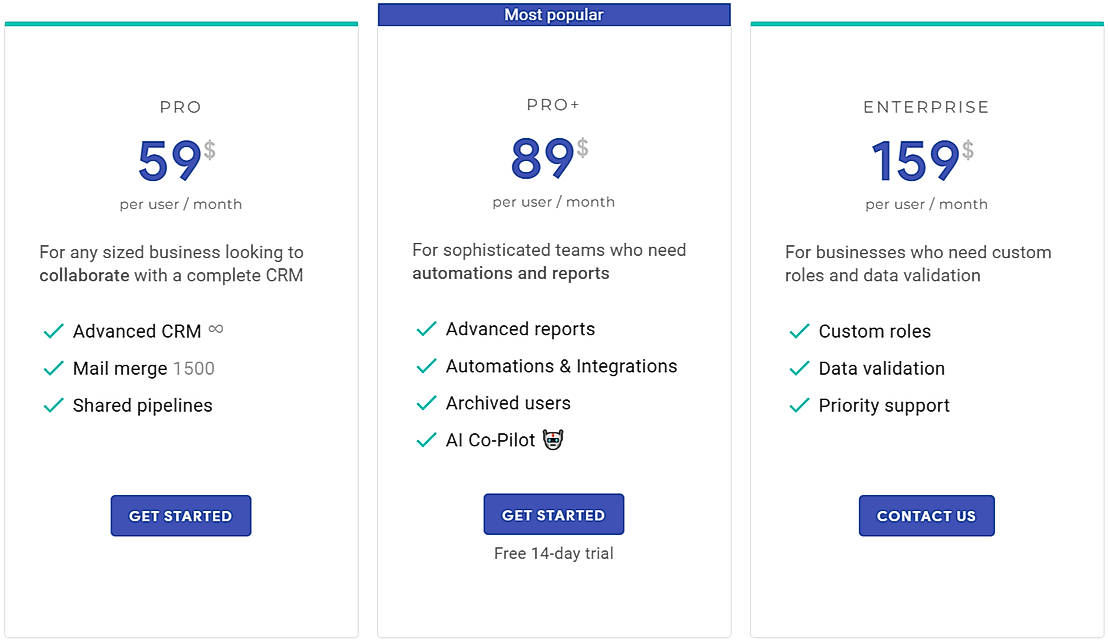Click the checkmark next to Archived users
Viewport: 1108px width, 643px height.
click(x=426, y=403)
